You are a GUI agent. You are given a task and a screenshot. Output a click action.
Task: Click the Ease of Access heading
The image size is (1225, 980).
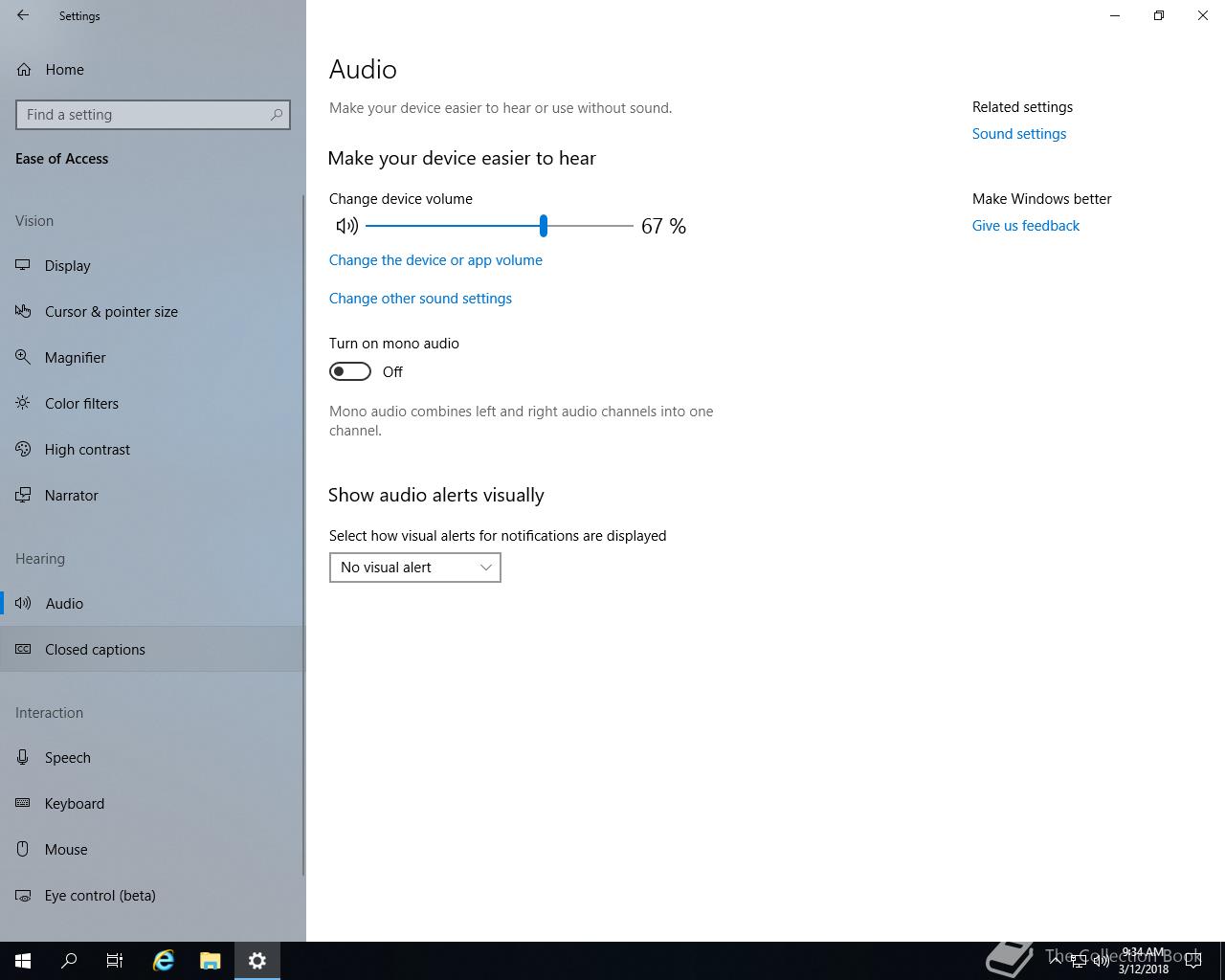point(61,159)
